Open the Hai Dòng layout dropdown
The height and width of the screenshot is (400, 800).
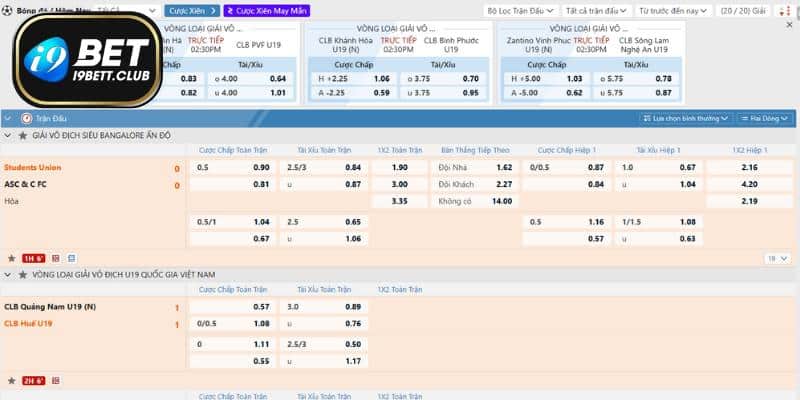tap(765, 118)
